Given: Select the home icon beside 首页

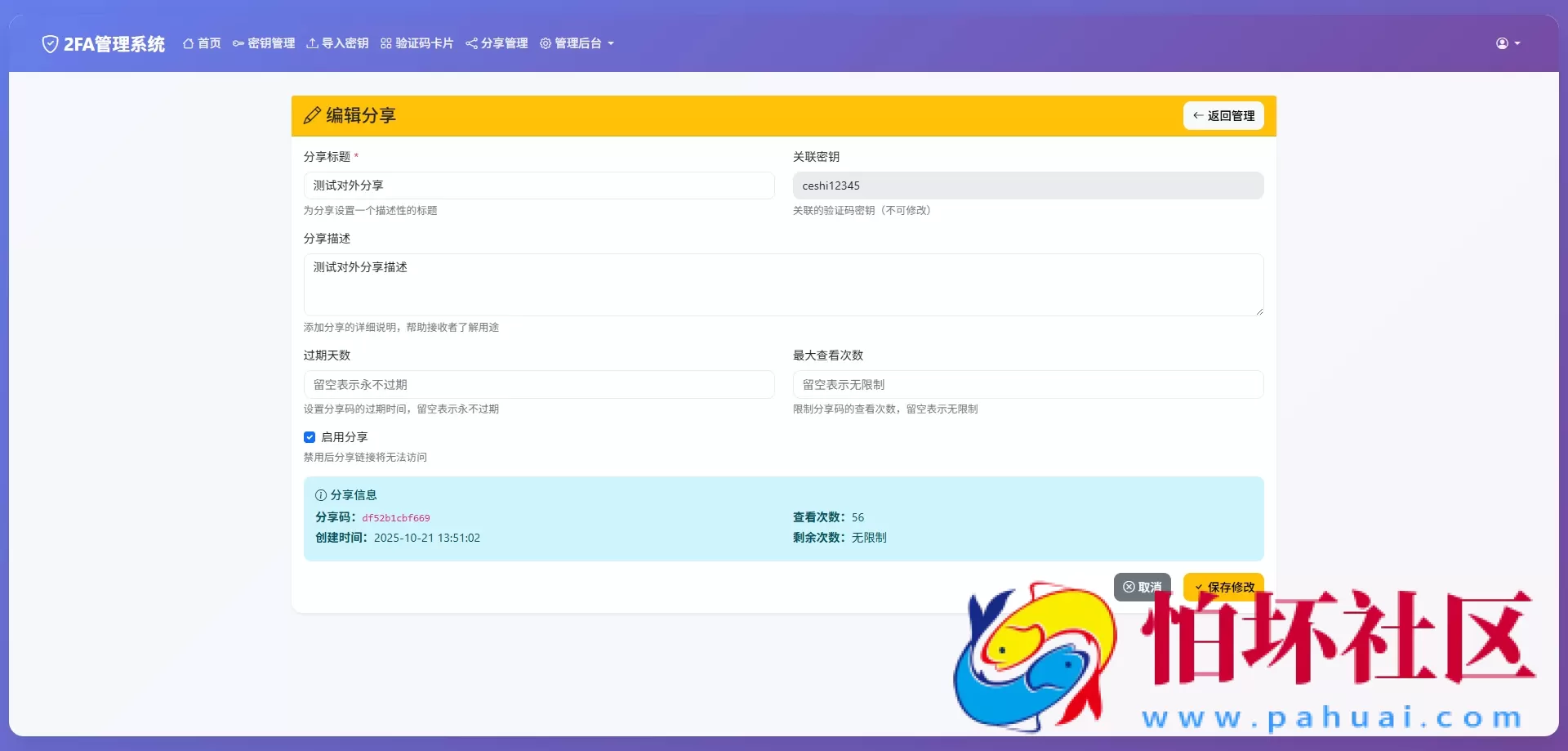Looking at the screenshot, I should point(188,43).
